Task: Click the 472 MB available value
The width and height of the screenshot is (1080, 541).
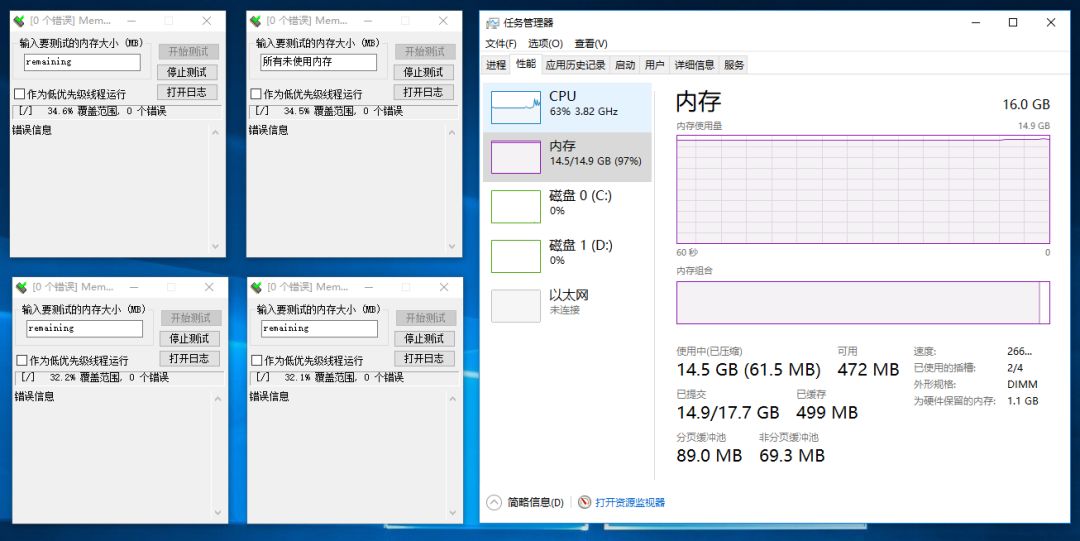Action: coord(868,369)
